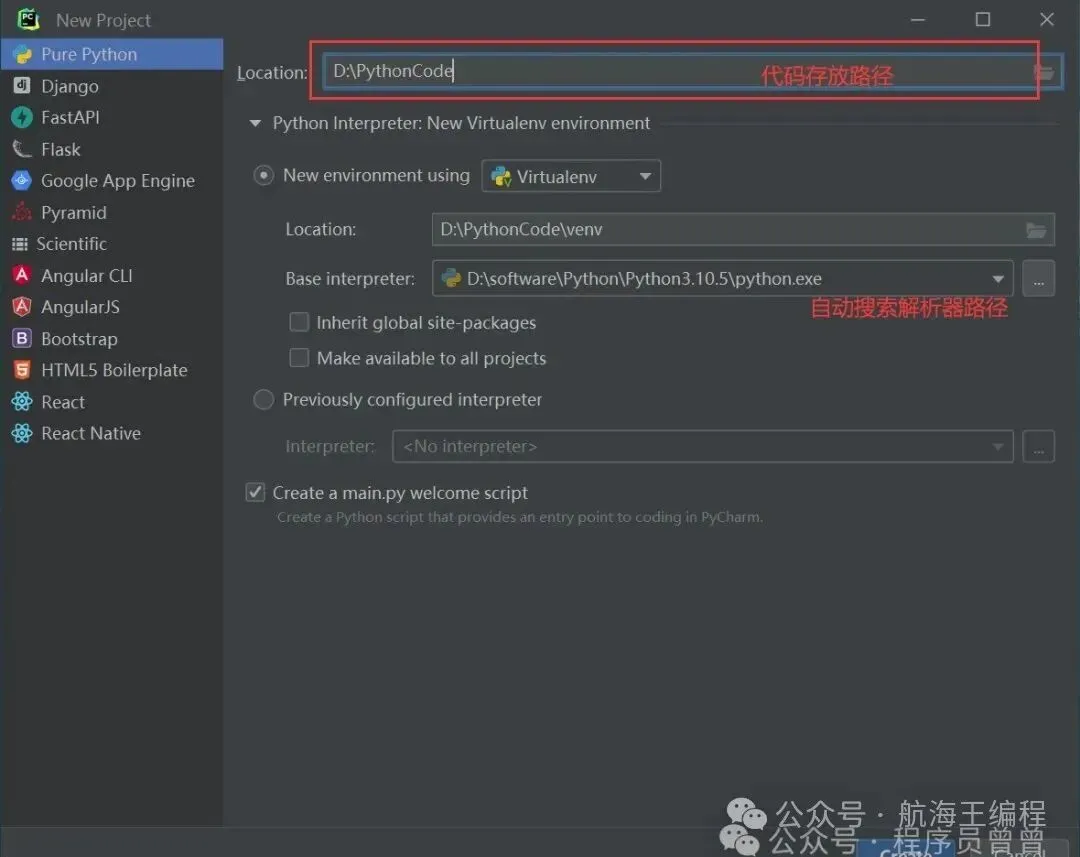Viewport: 1080px width, 857px height.
Task: Click ellipsis button beside Interpreter field
Action: (x=1039, y=446)
